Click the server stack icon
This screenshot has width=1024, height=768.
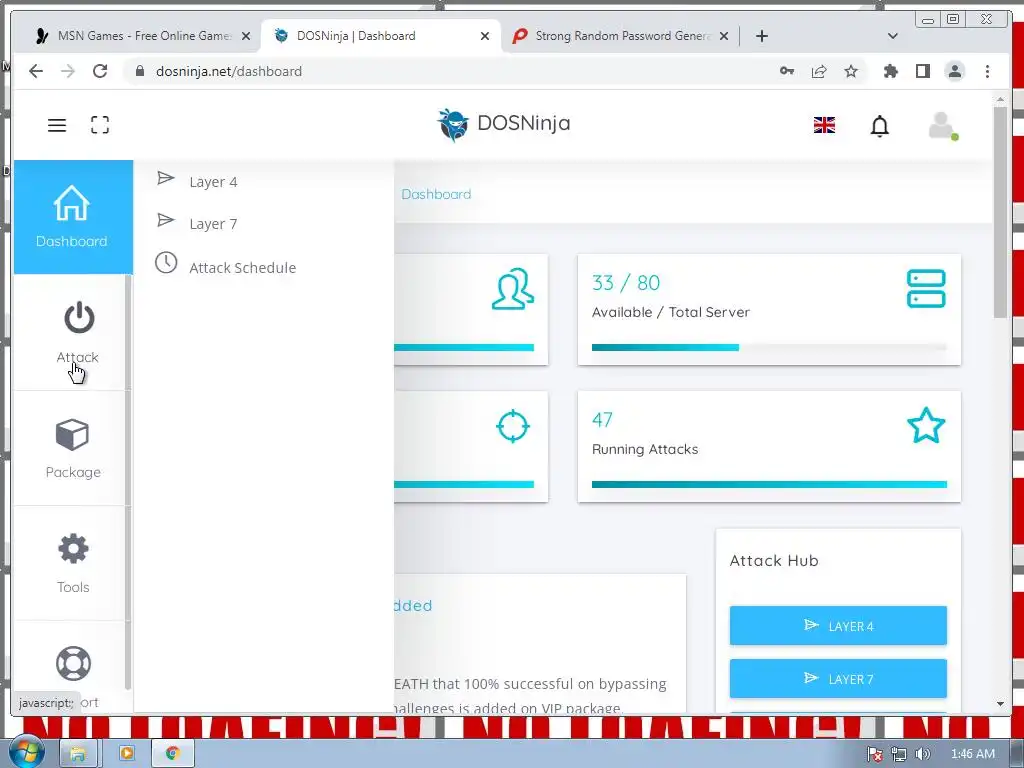pos(926,289)
